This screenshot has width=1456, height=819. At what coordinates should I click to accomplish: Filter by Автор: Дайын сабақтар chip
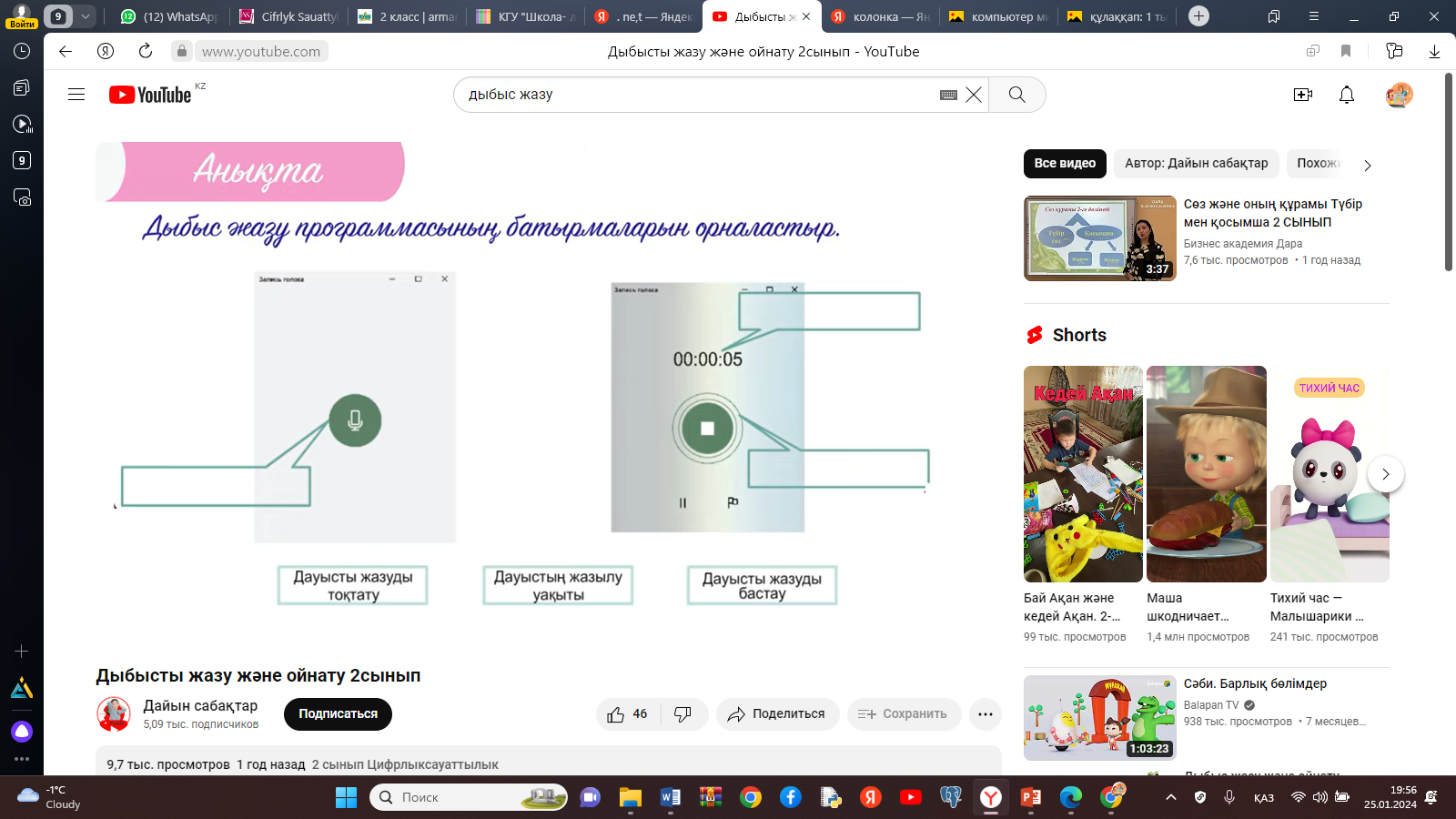(1196, 164)
